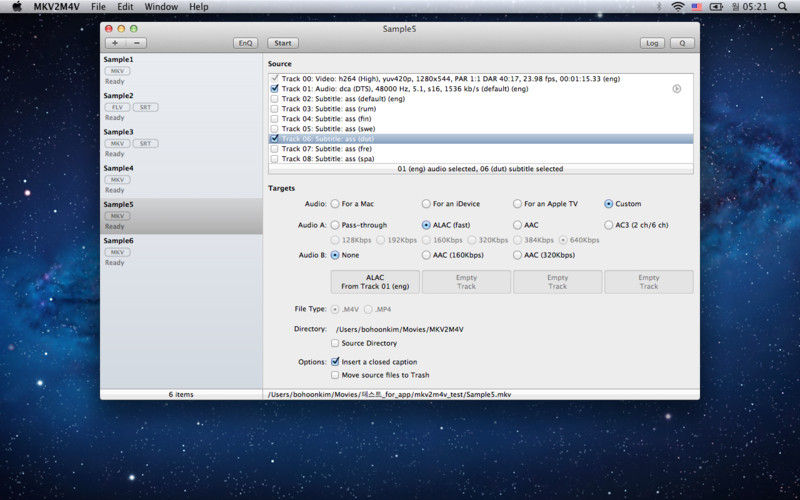The width and height of the screenshot is (800, 500).
Task: Check Track 07 Subtitle ass (fre)
Action: point(274,149)
